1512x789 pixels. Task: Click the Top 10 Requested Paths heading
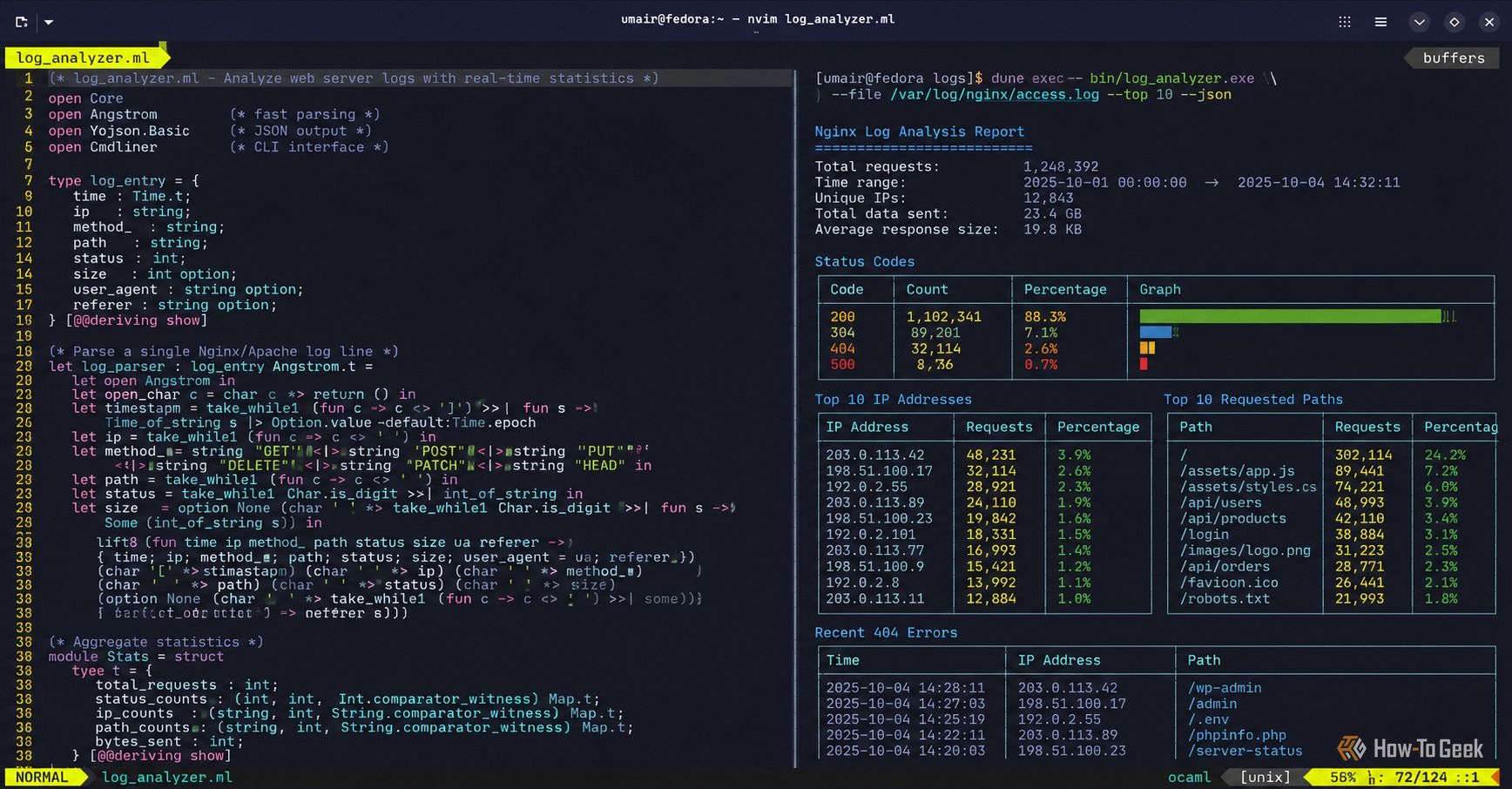[x=1252, y=399]
